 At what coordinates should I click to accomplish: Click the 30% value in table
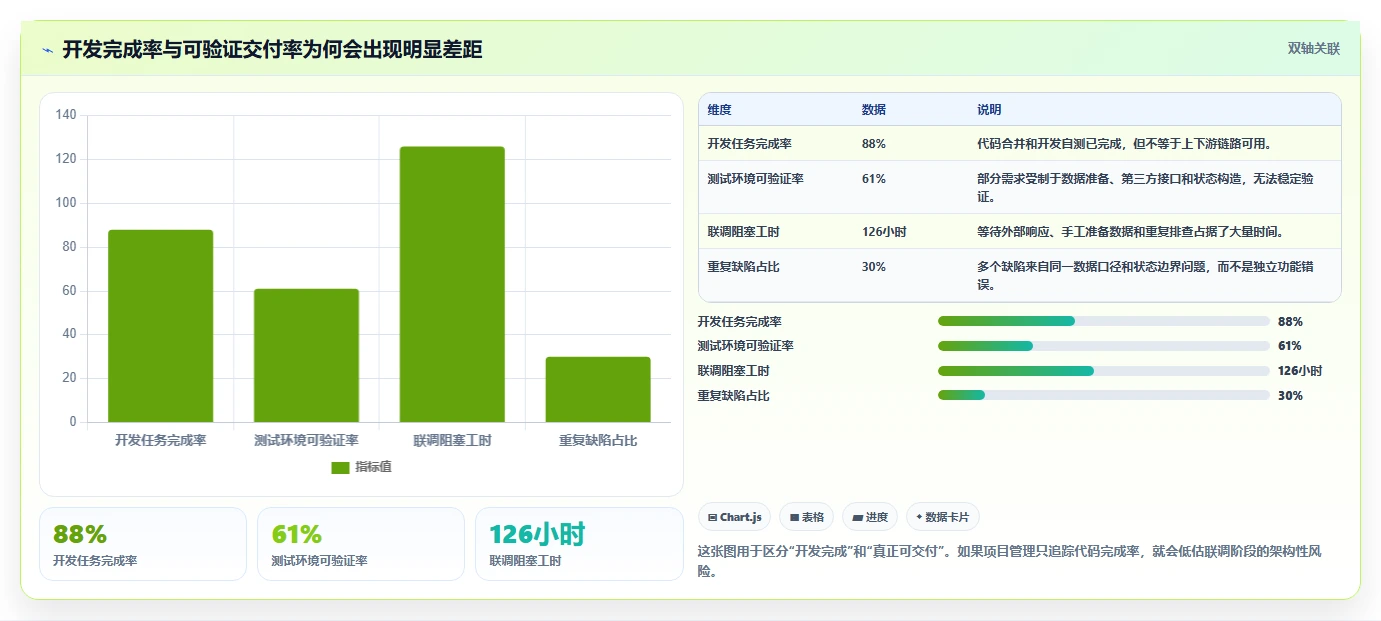tap(874, 267)
